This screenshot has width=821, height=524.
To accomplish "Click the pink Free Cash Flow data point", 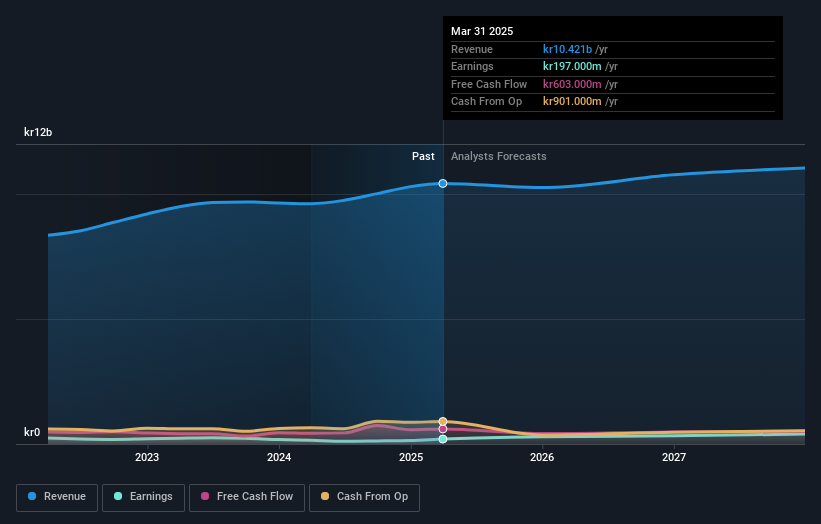I will pyautogui.click(x=443, y=429).
